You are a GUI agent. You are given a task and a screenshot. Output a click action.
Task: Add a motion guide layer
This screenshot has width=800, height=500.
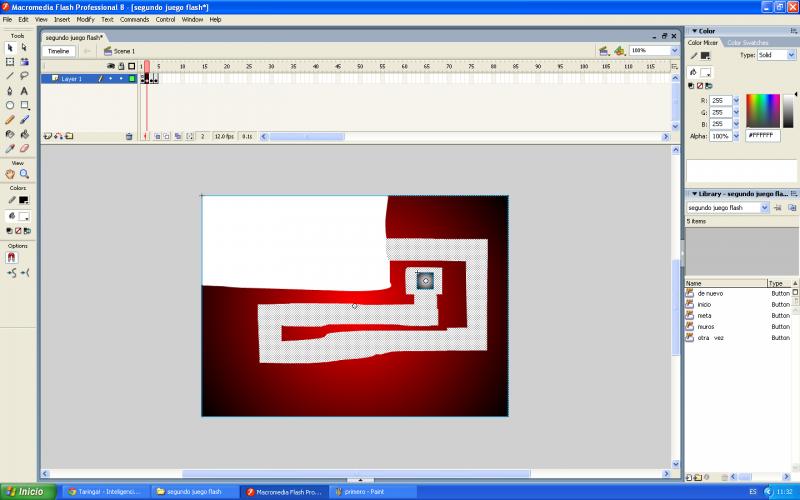[x=58, y=136]
